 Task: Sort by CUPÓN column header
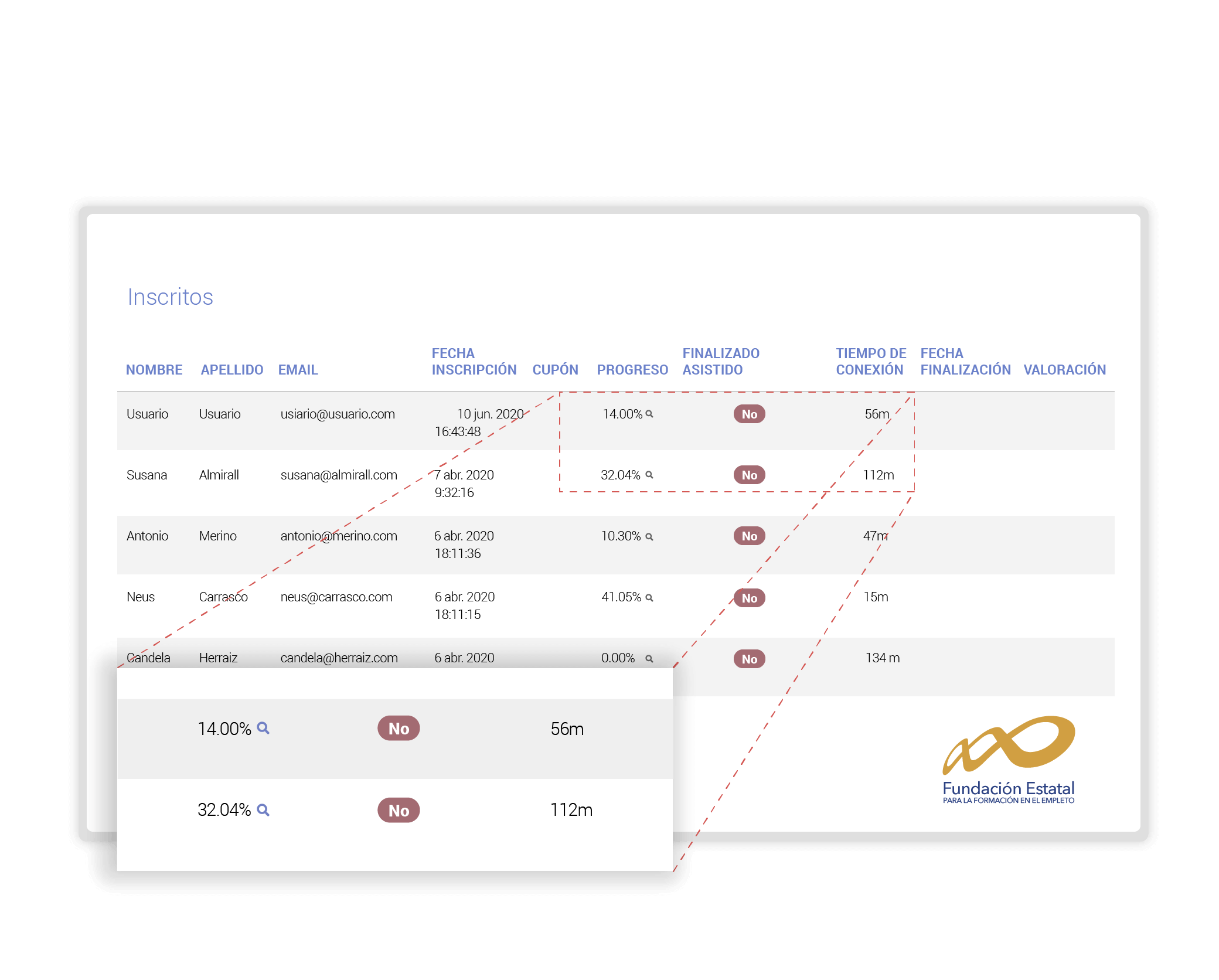tap(555, 370)
